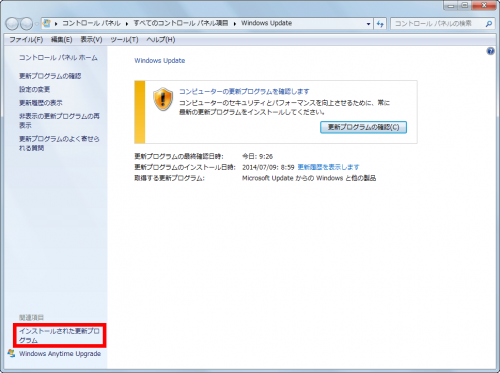Click the search magnifier icon
The width and height of the screenshot is (500, 373).
click(489, 24)
